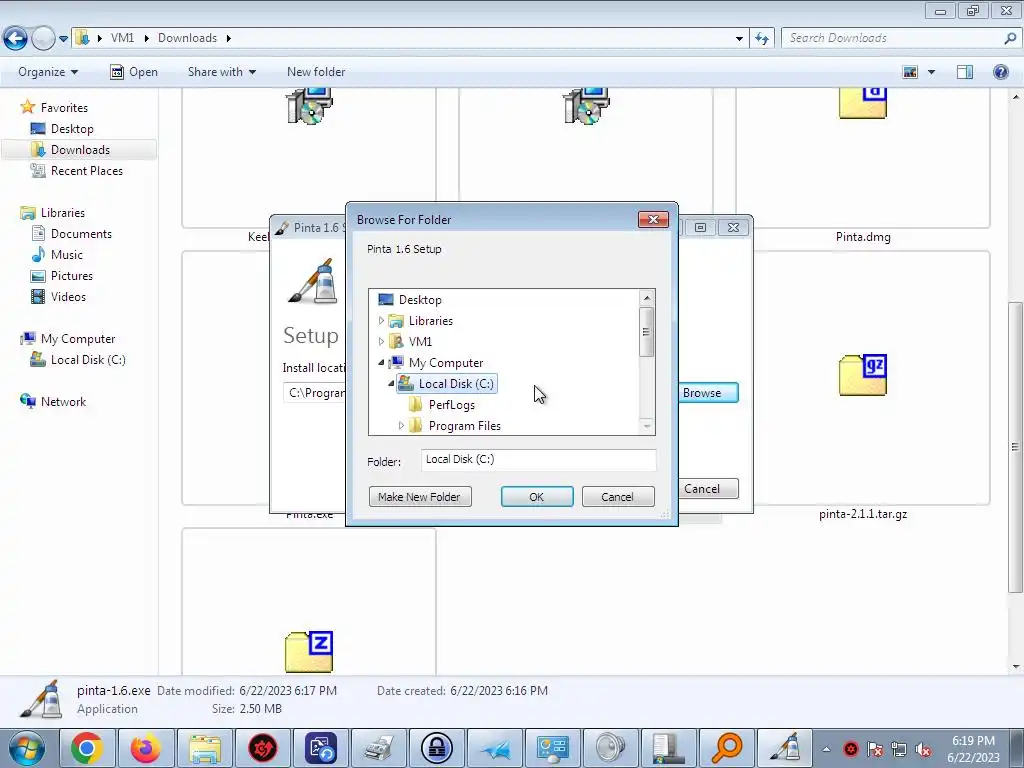Open Music library in sidebar
The height and width of the screenshot is (768, 1024).
click(x=67, y=255)
